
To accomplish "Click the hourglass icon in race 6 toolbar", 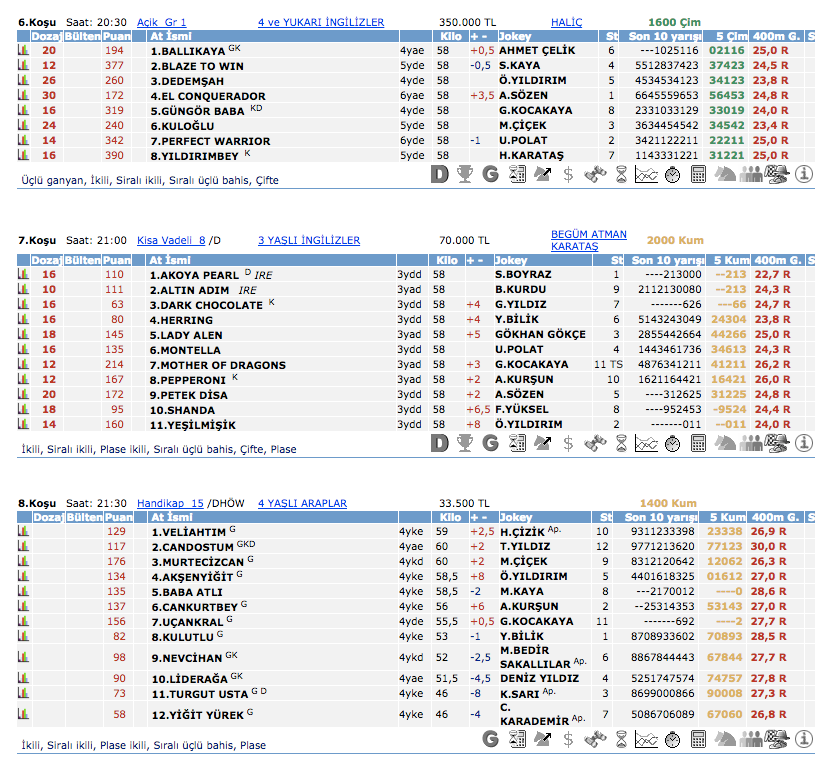I will 621,174.
